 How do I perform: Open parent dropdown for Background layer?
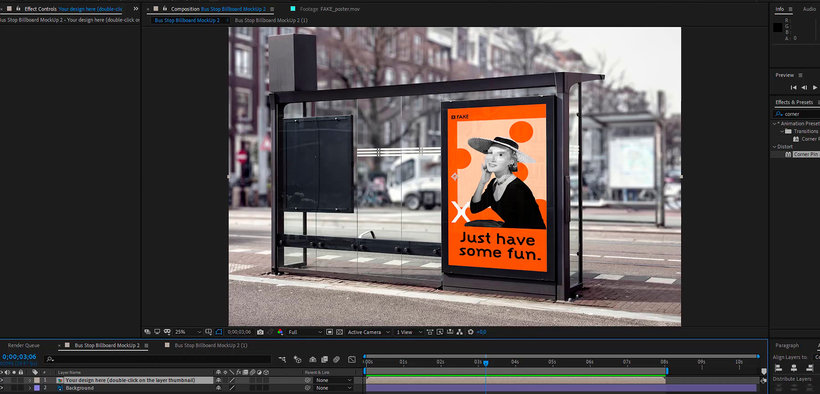coord(334,388)
